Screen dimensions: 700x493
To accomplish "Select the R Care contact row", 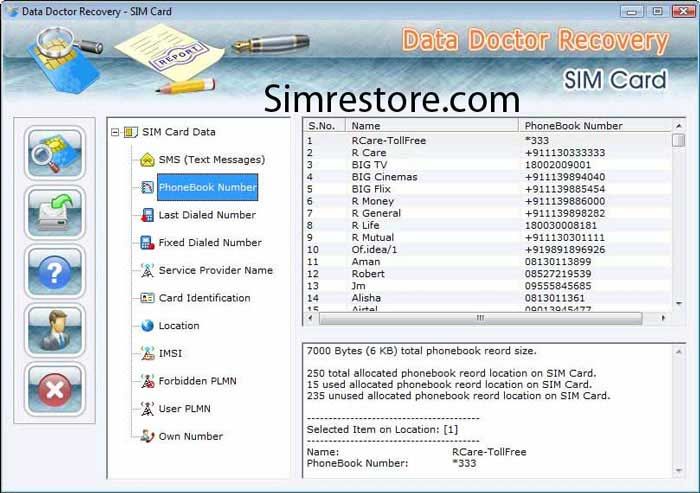I will tap(488, 153).
